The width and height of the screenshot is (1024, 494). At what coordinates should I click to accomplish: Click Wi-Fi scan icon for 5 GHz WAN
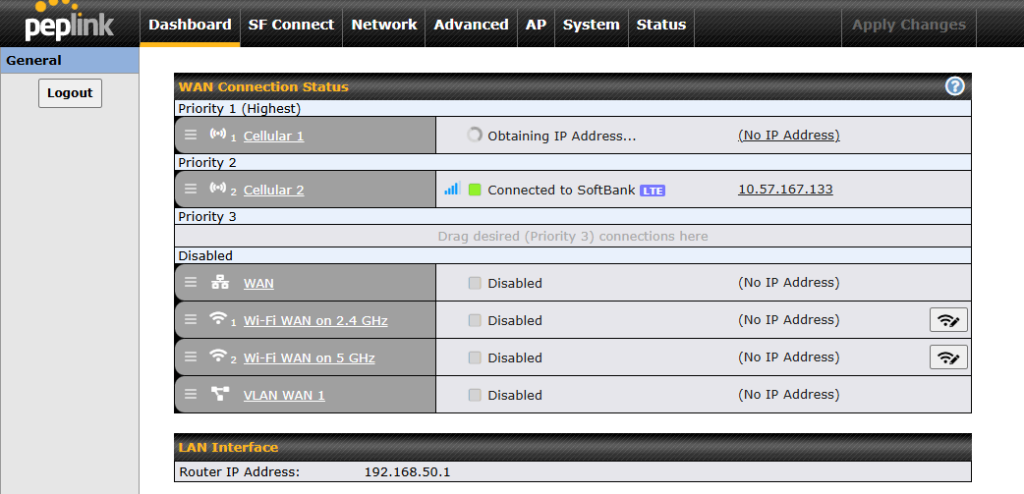click(x=948, y=357)
